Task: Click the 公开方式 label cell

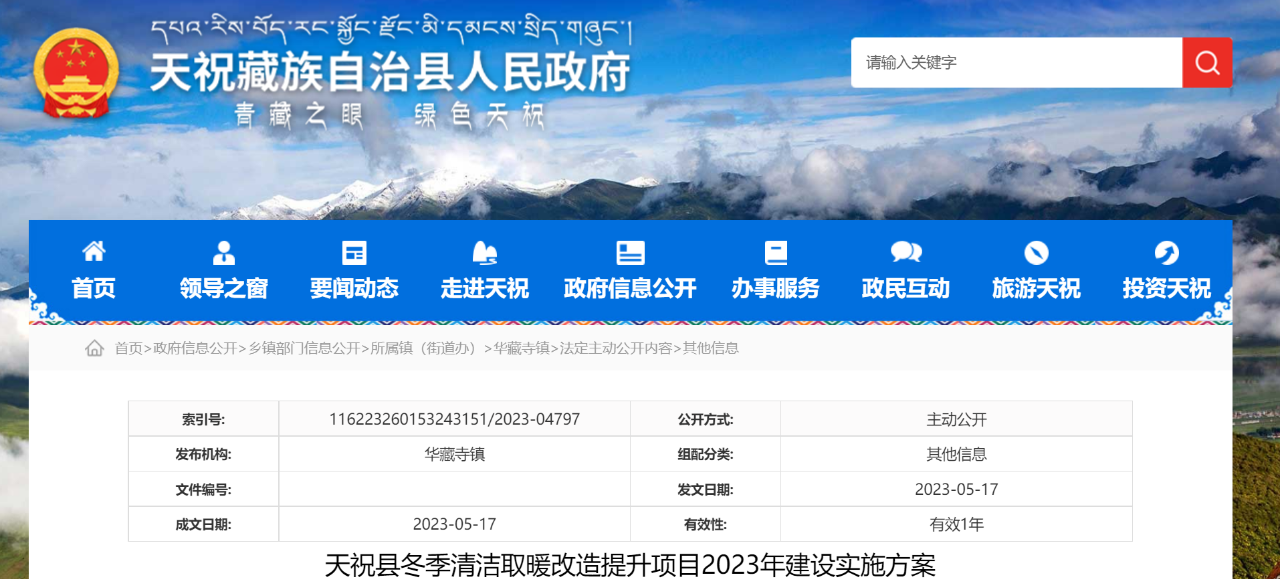Action: pos(705,419)
